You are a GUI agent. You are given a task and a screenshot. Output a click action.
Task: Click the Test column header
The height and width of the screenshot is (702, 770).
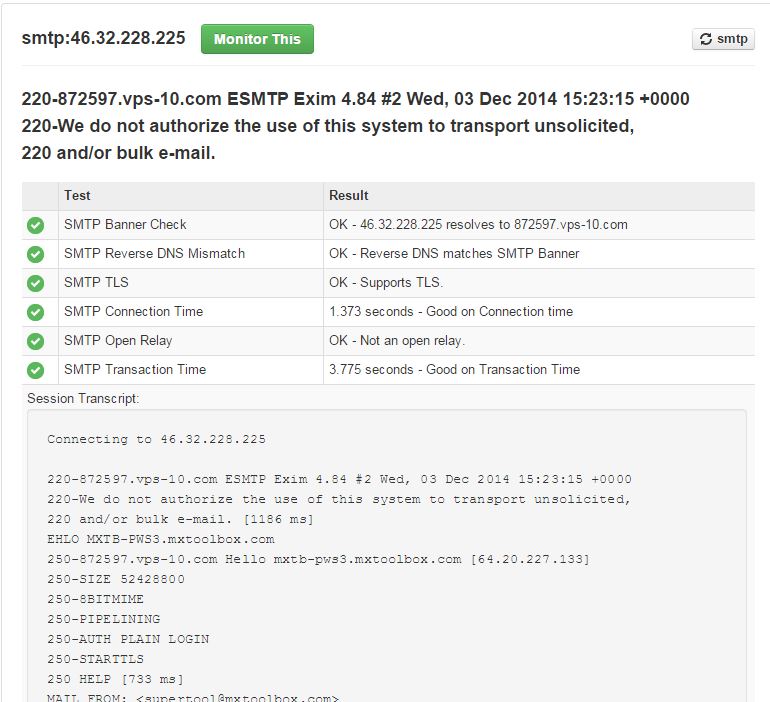(77, 196)
